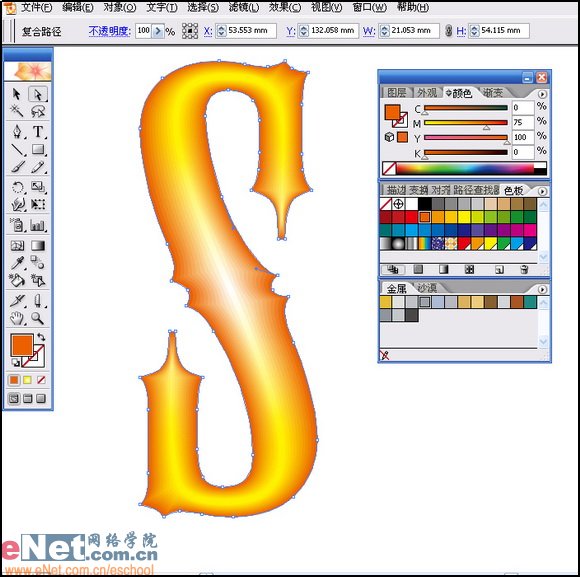Screen dimensions: 580x577
Task: Choose the Direct Selection arrow tool
Action: click(38, 94)
